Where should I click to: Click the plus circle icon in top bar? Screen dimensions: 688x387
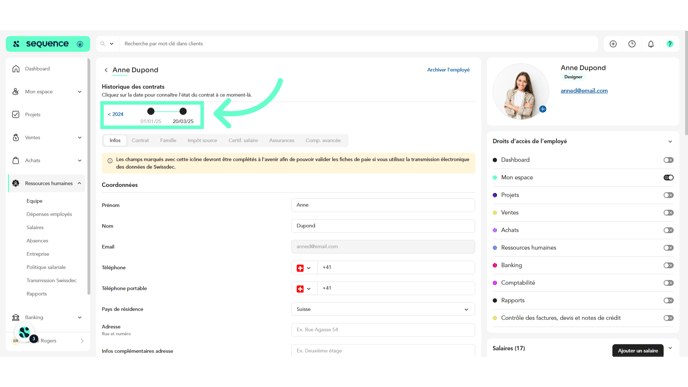(x=613, y=44)
